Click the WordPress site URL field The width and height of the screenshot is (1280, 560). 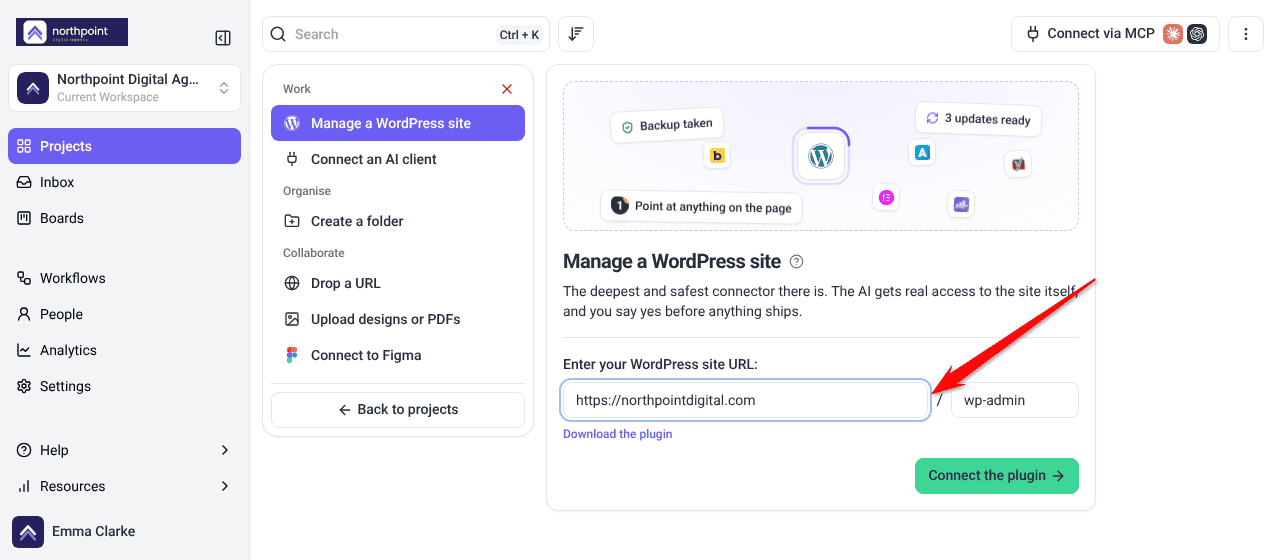tap(746, 400)
